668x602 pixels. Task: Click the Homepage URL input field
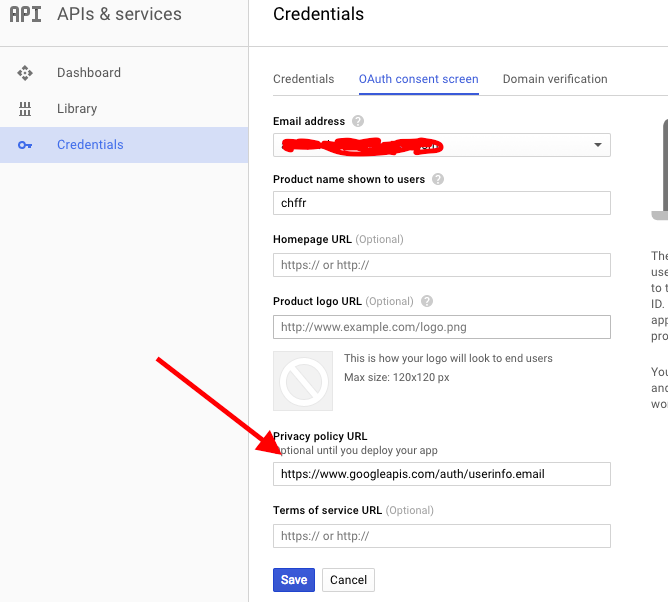[442, 265]
